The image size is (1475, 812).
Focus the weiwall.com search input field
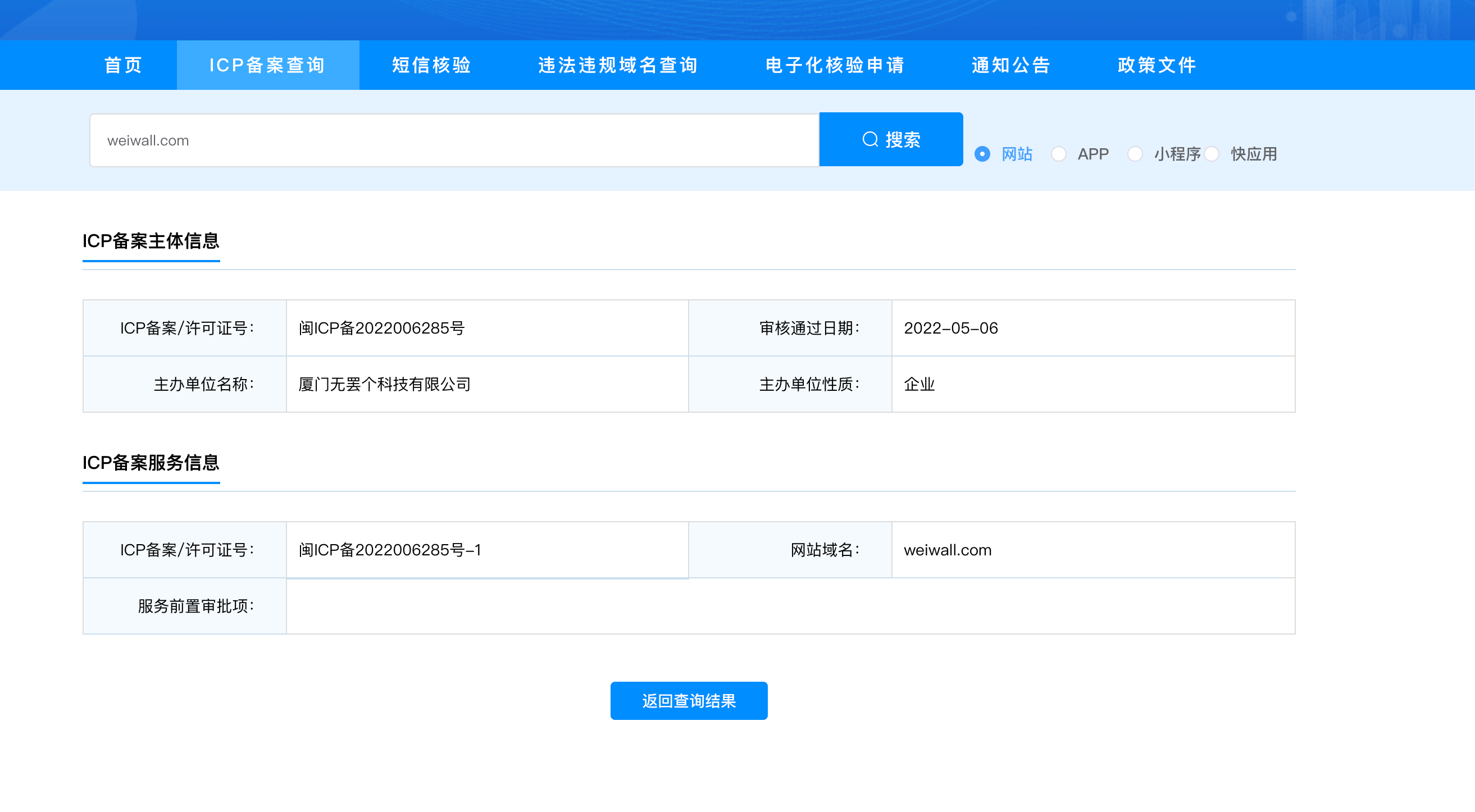(x=453, y=140)
